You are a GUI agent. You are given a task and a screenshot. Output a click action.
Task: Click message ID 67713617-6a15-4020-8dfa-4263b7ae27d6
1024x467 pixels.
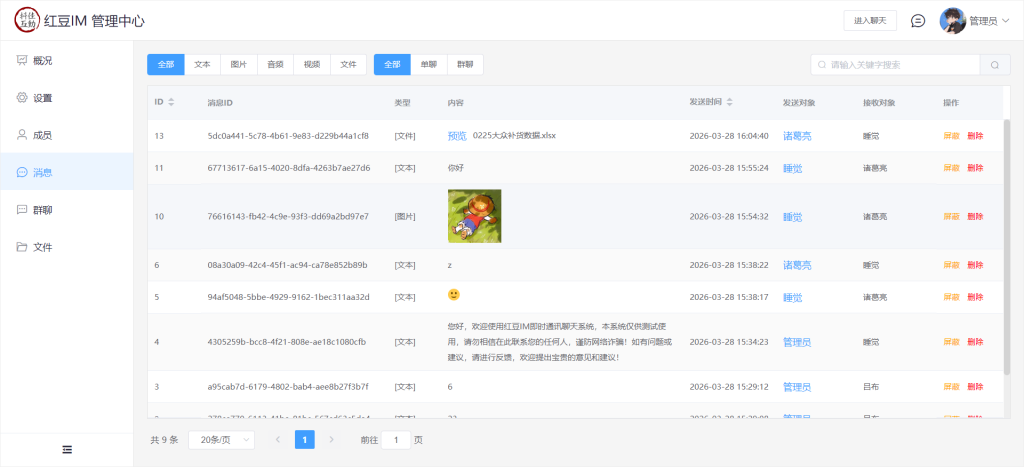click(289, 168)
